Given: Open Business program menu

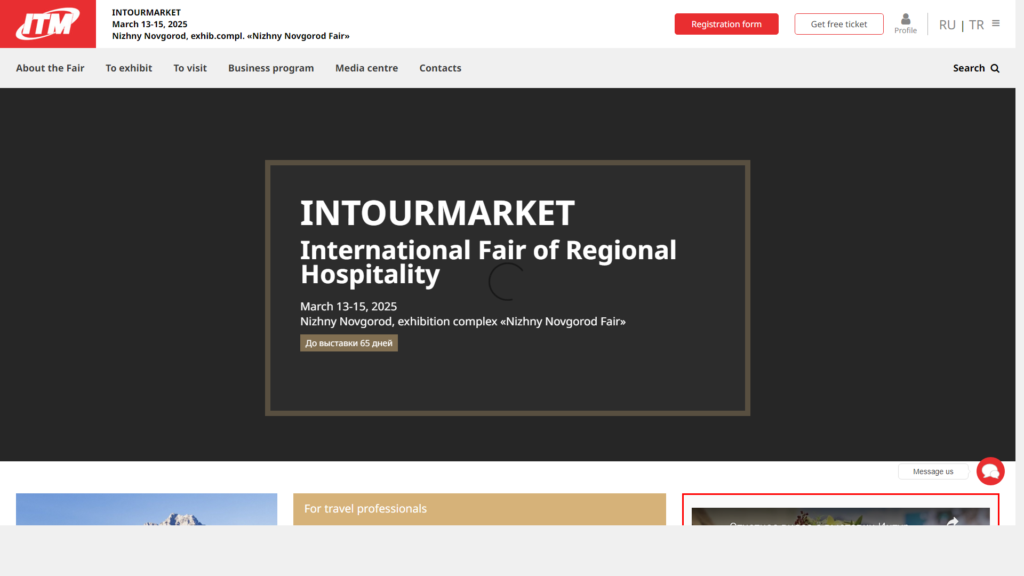Looking at the screenshot, I should pos(271,68).
